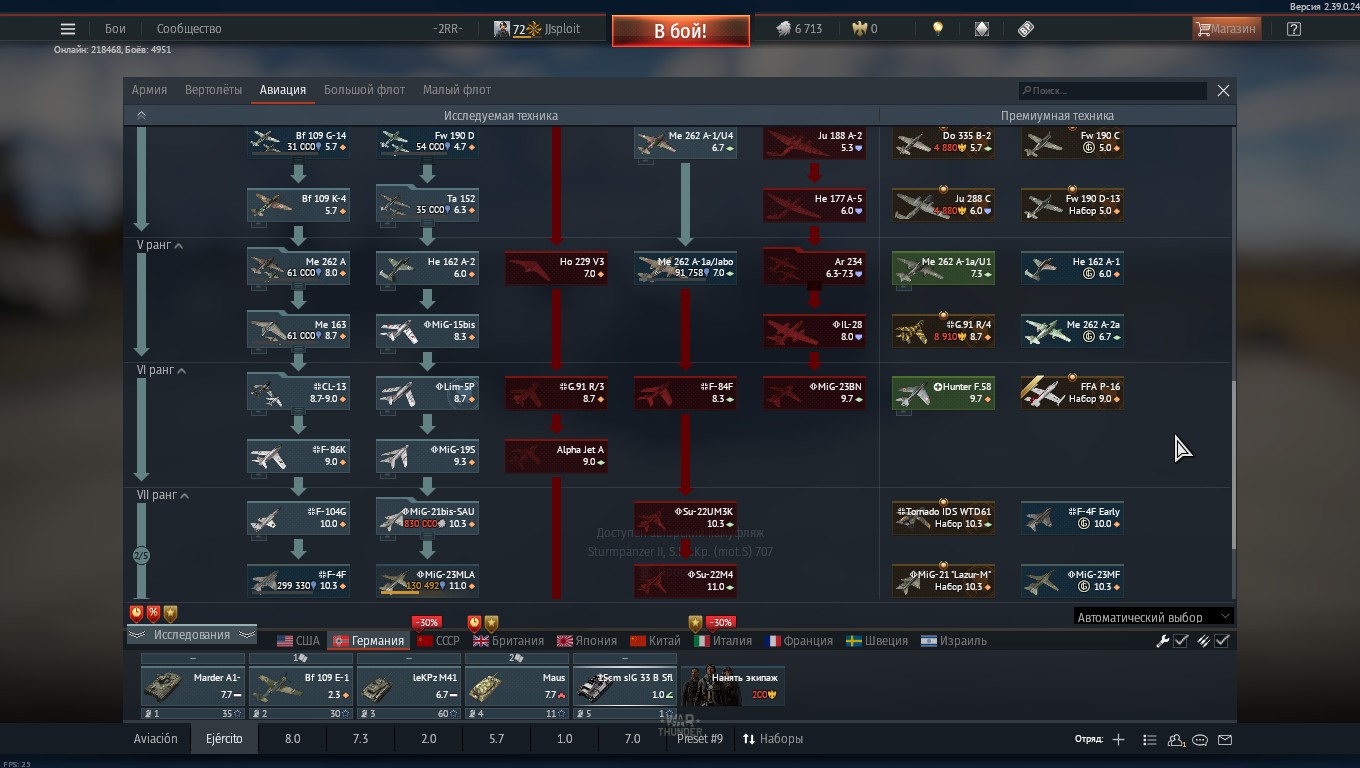Open the Сообщество menu

click(189, 29)
